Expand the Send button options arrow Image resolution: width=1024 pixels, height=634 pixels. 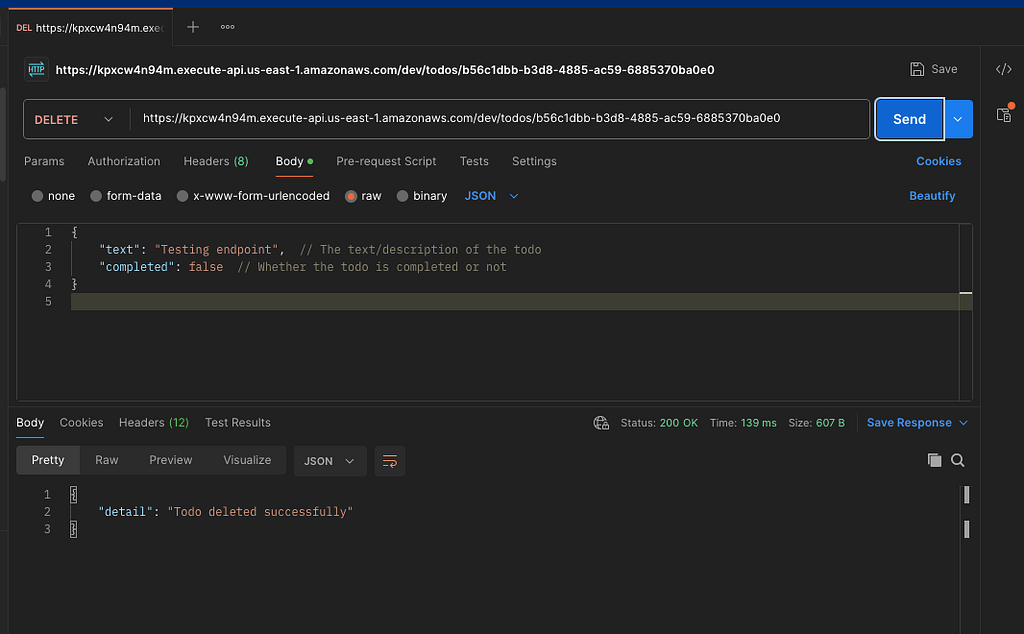pyautogui.click(x=957, y=119)
